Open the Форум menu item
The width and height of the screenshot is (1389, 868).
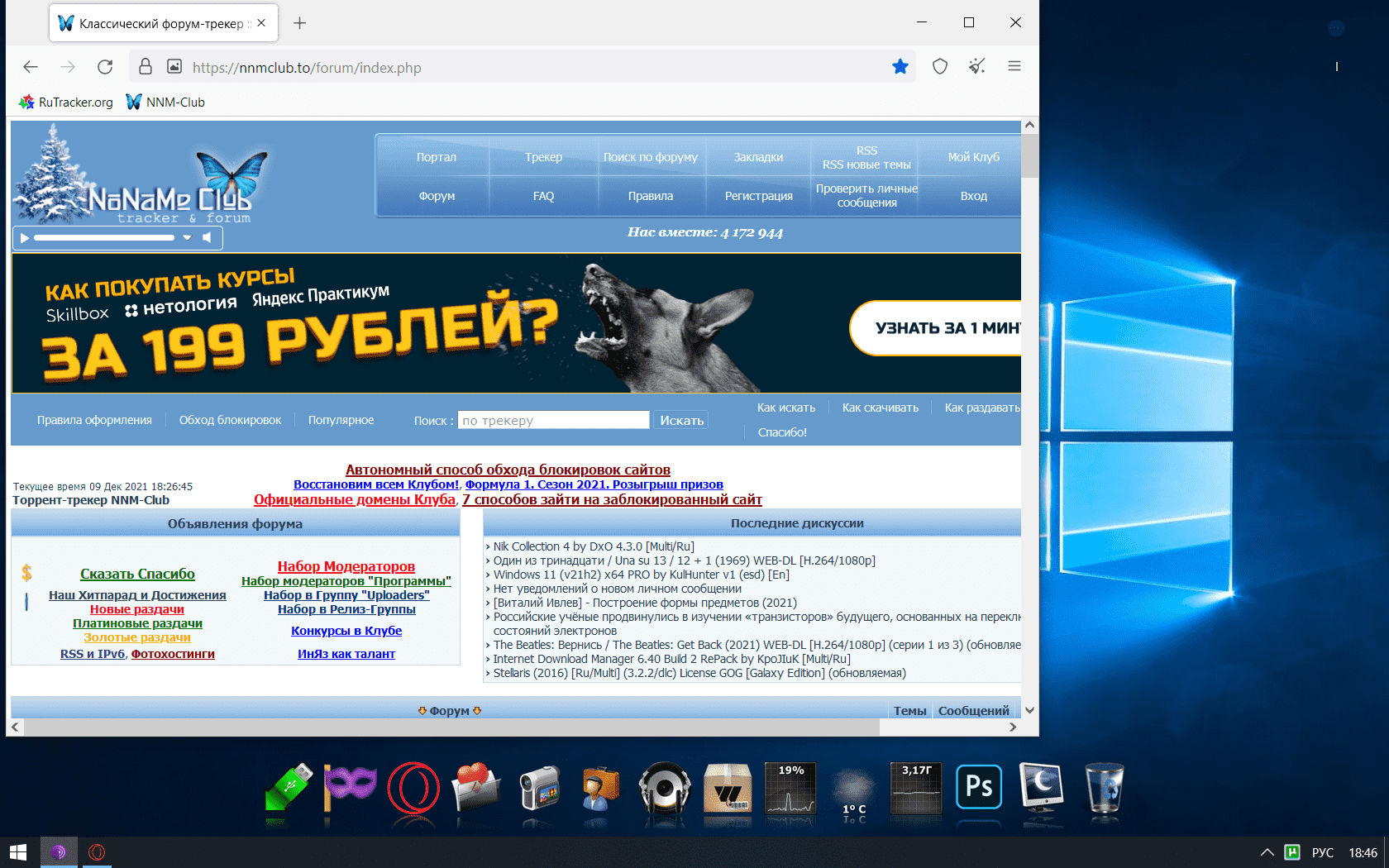click(x=437, y=196)
